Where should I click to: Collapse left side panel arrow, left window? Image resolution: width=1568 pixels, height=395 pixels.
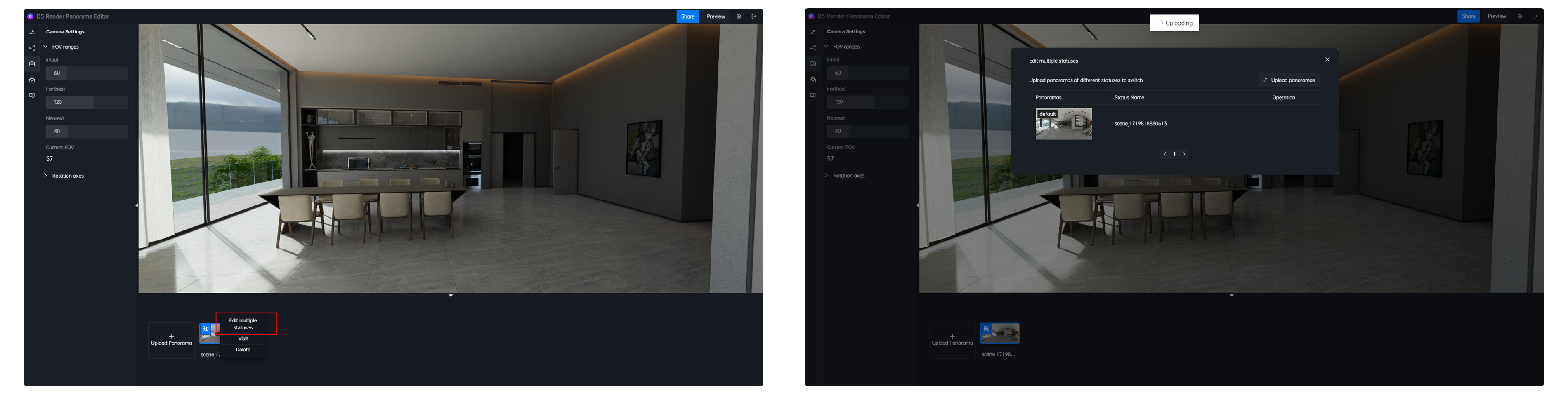tap(136, 205)
